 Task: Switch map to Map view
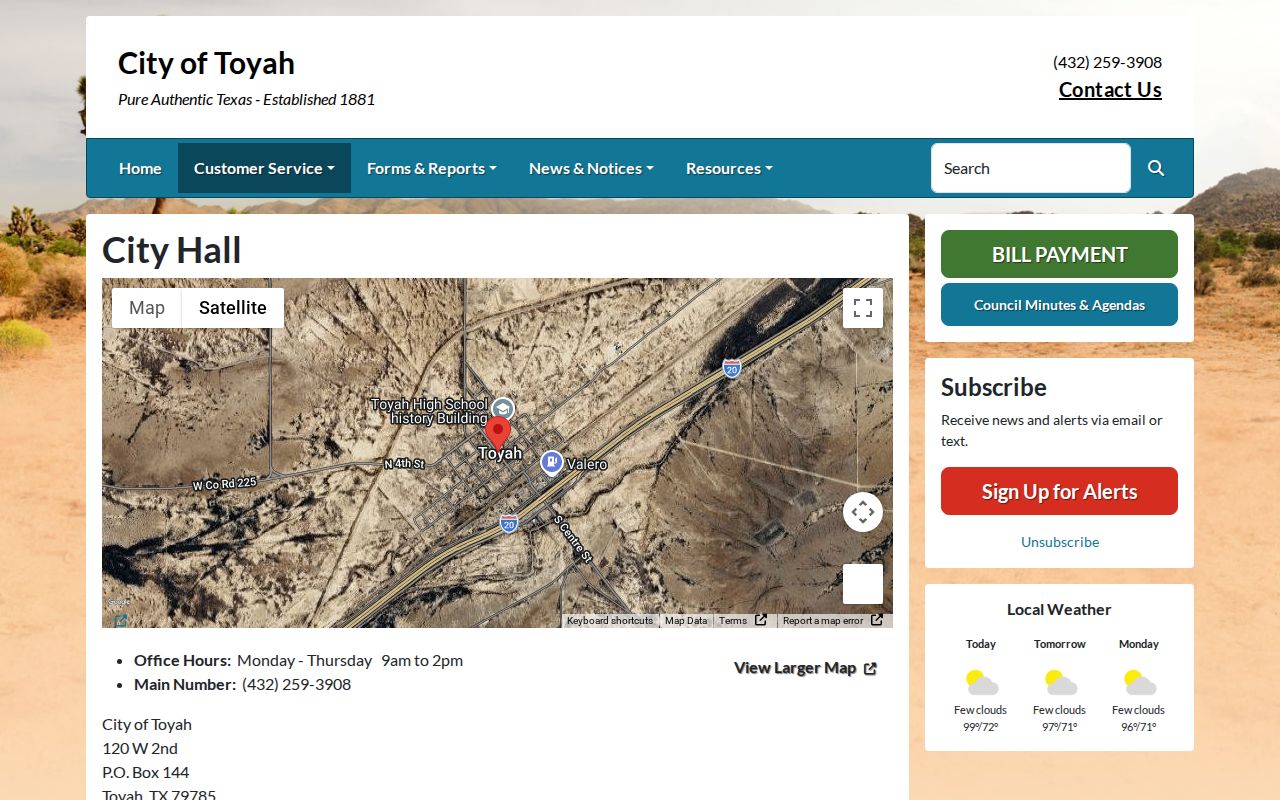[147, 308]
